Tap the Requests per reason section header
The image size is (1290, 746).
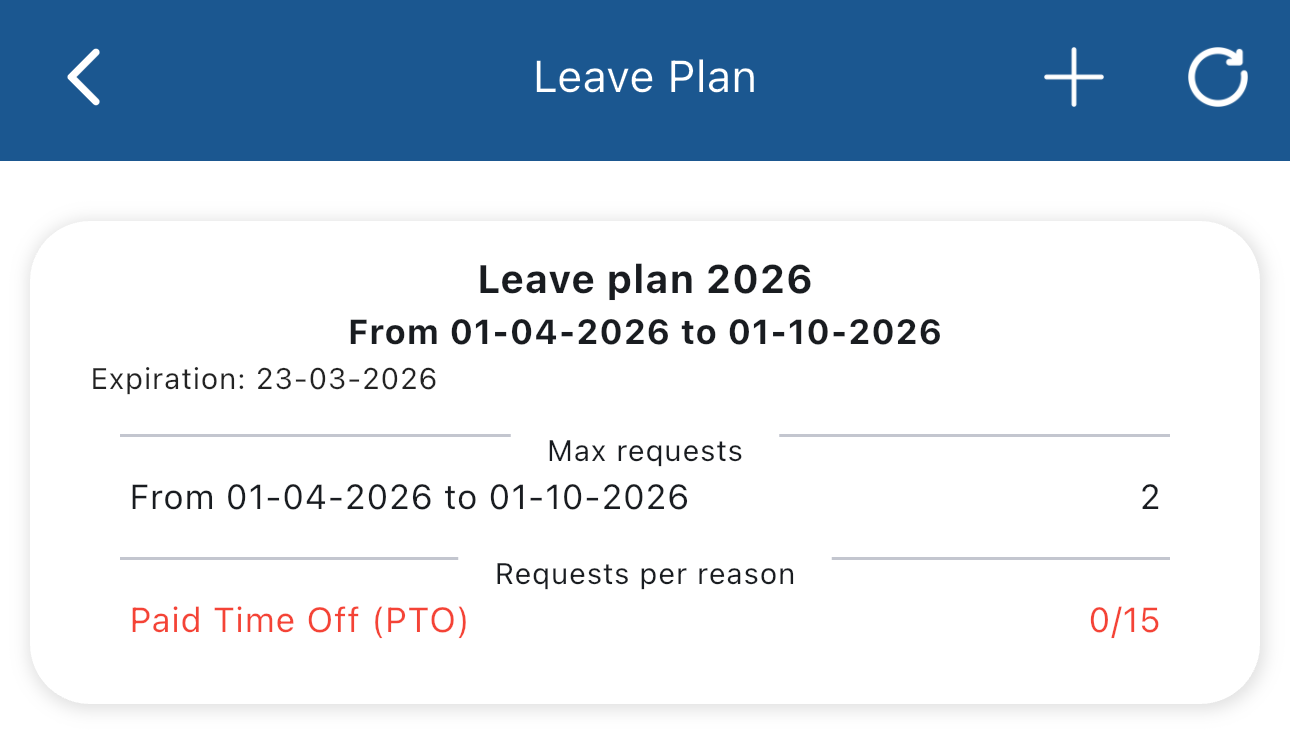(x=643, y=574)
